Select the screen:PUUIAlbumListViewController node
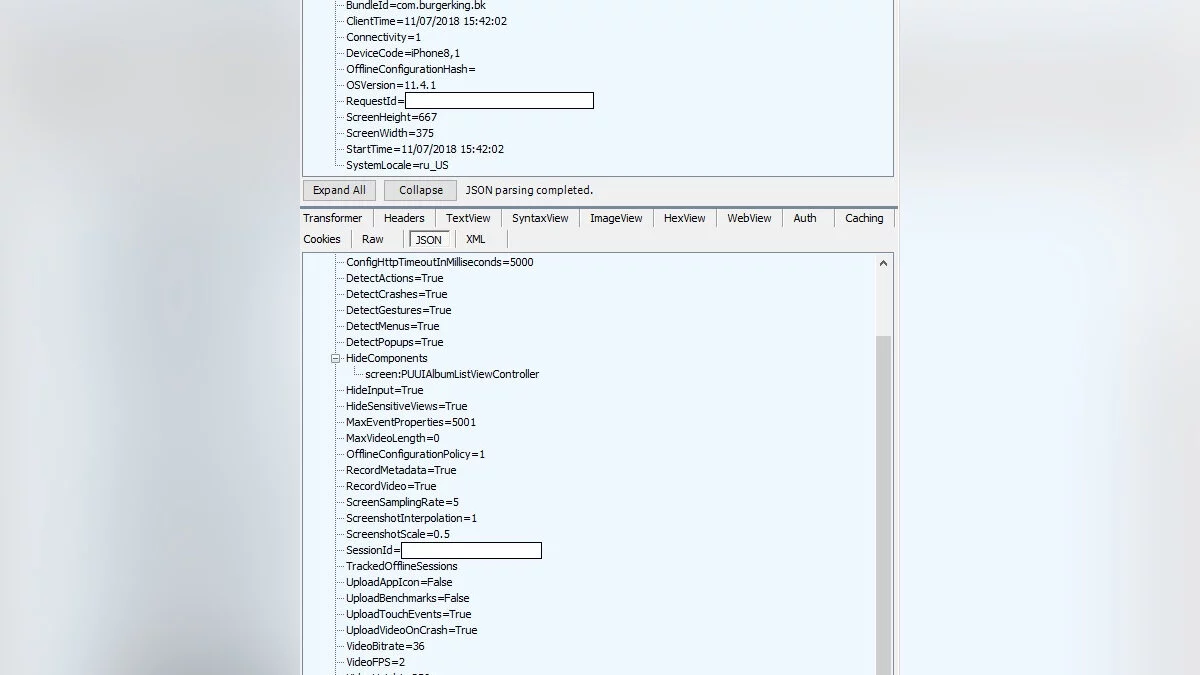1200x675 pixels. click(x=452, y=374)
